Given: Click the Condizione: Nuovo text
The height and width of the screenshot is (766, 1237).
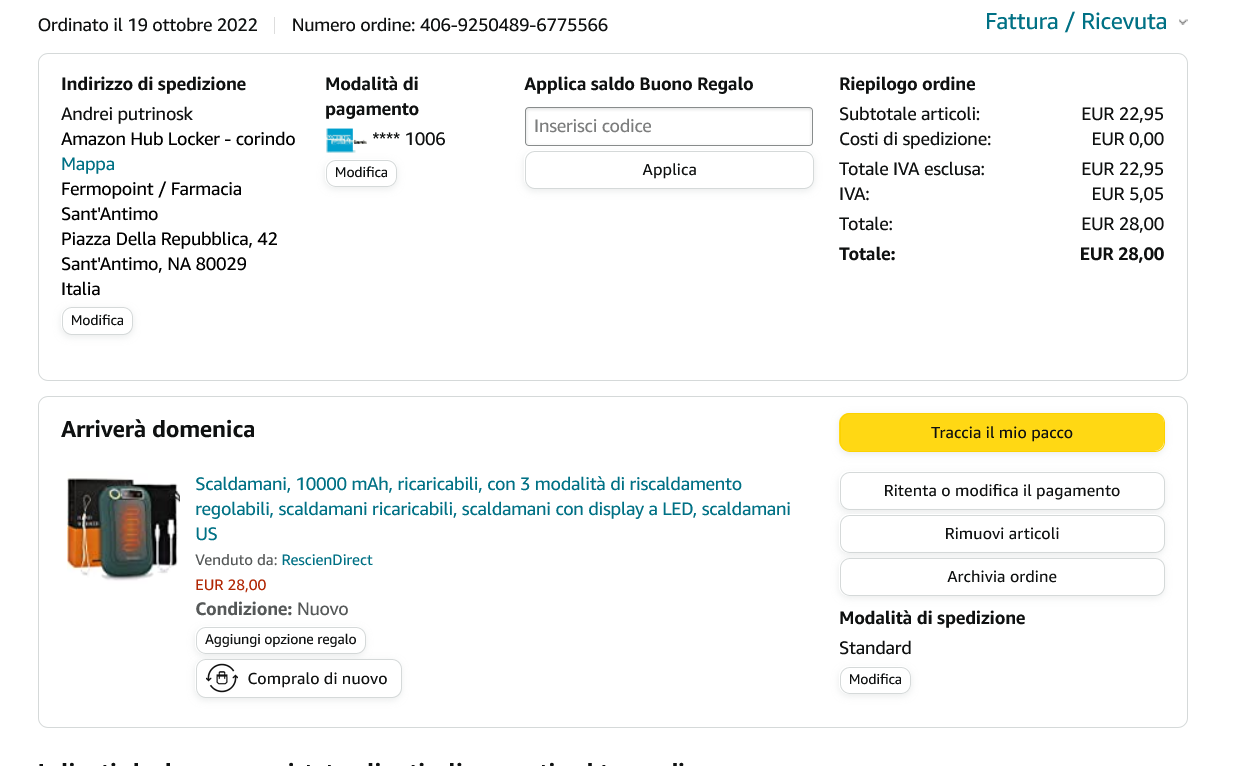Looking at the screenshot, I should 272,609.
